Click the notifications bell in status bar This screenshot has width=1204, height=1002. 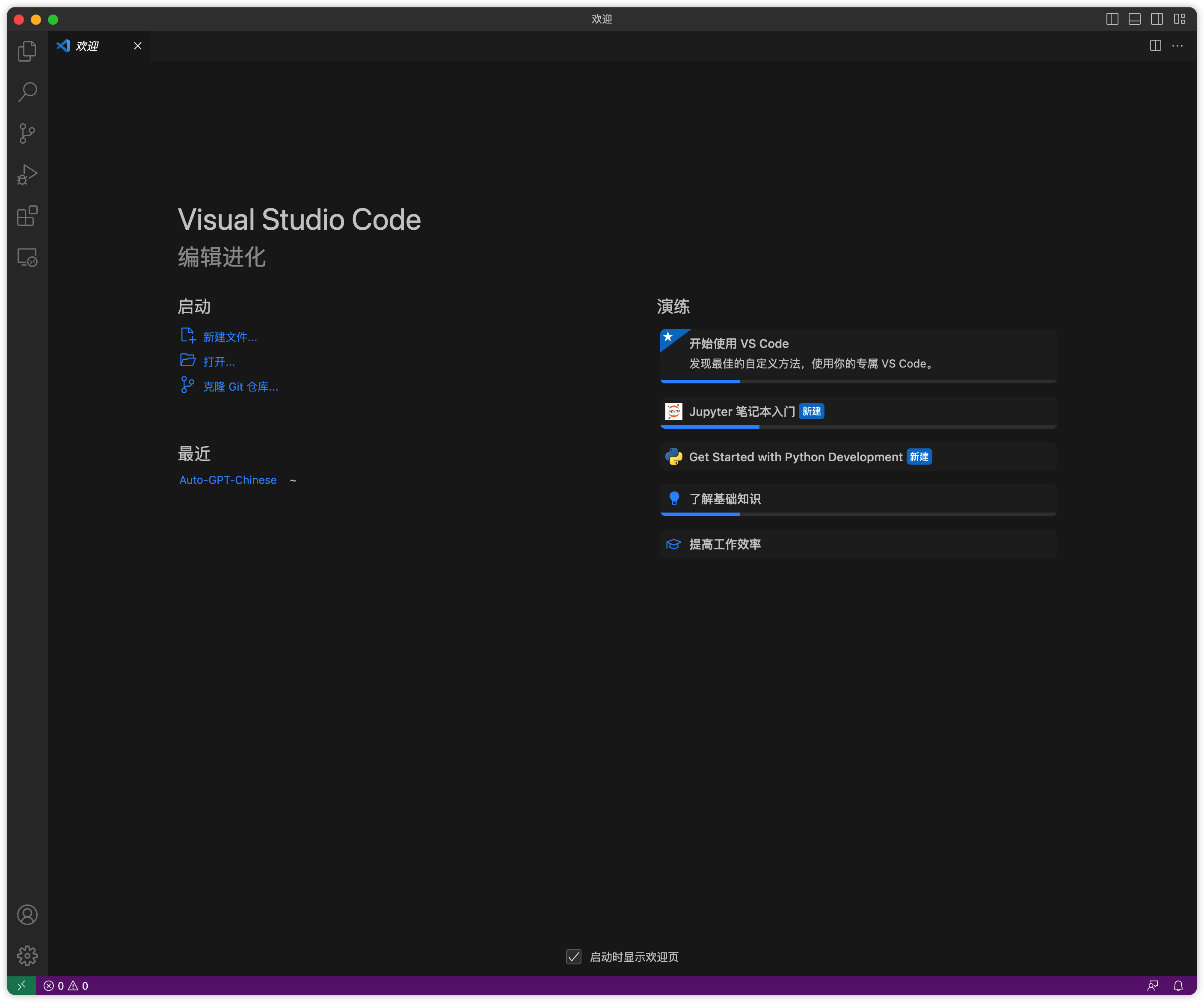(1178, 986)
